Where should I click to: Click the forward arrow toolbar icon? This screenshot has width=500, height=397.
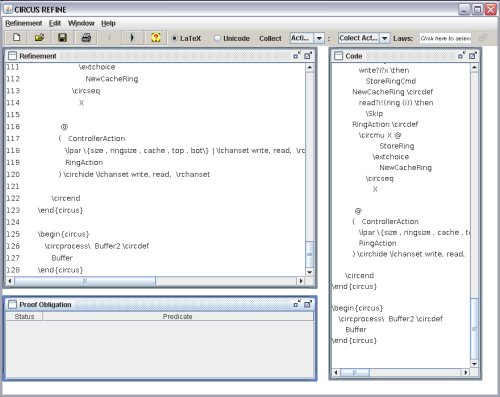[x=132, y=38]
